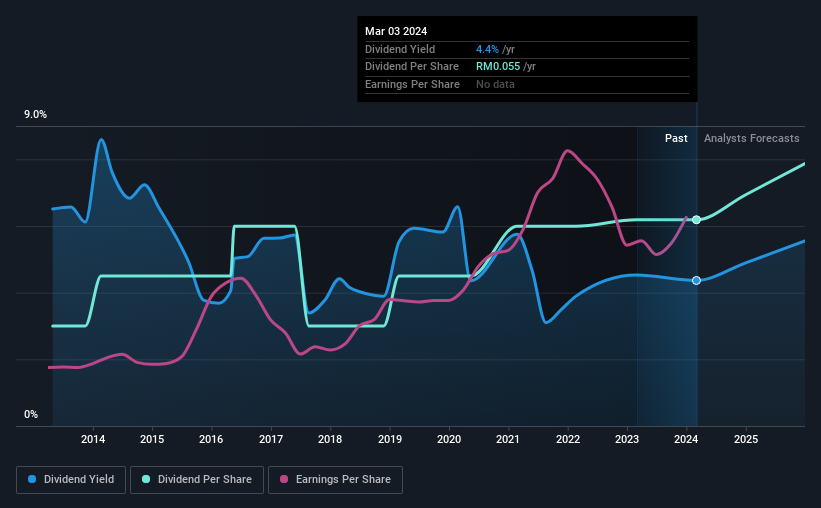This screenshot has height=508, width=821.
Task: Select the Past section label
Action: (676, 138)
